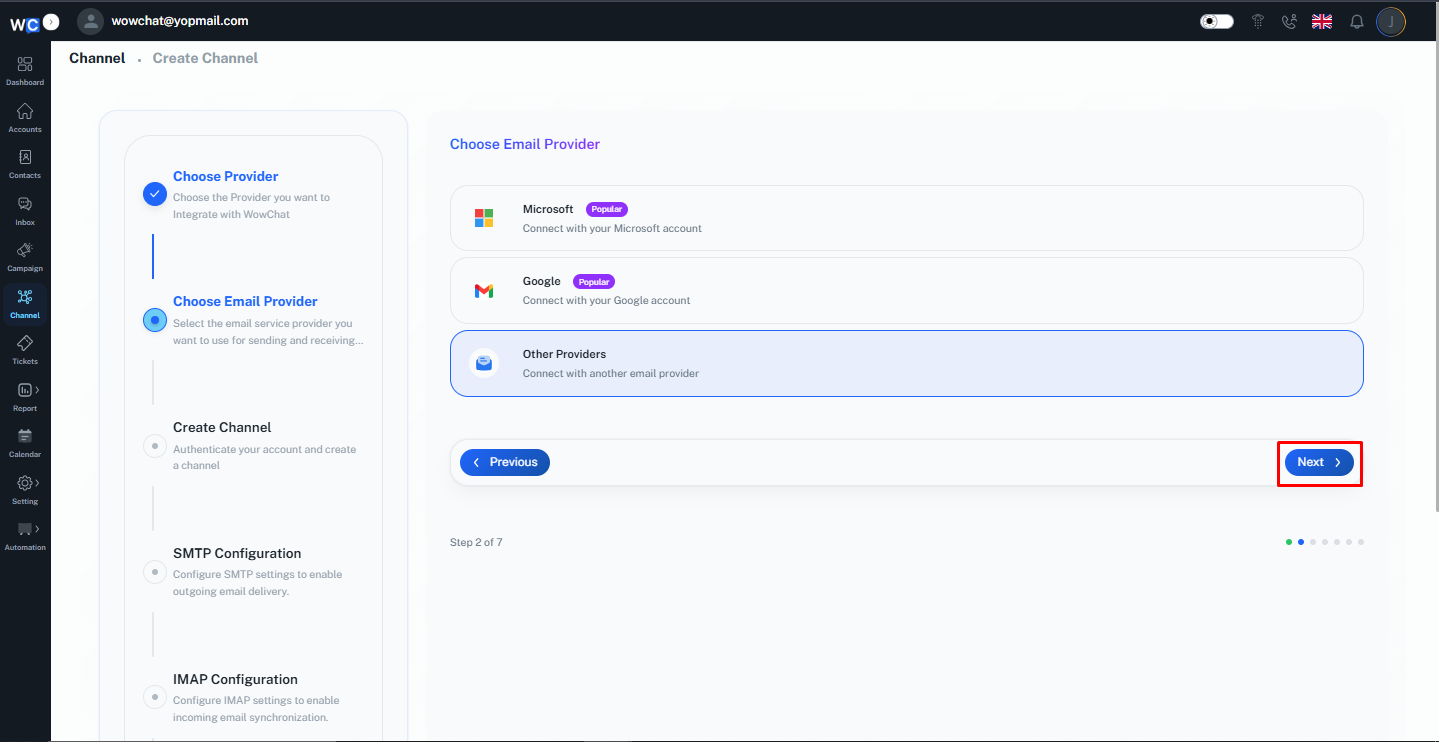Click the Popular badge next to Microsoft
1439x742 pixels.
(x=607, y=209)
